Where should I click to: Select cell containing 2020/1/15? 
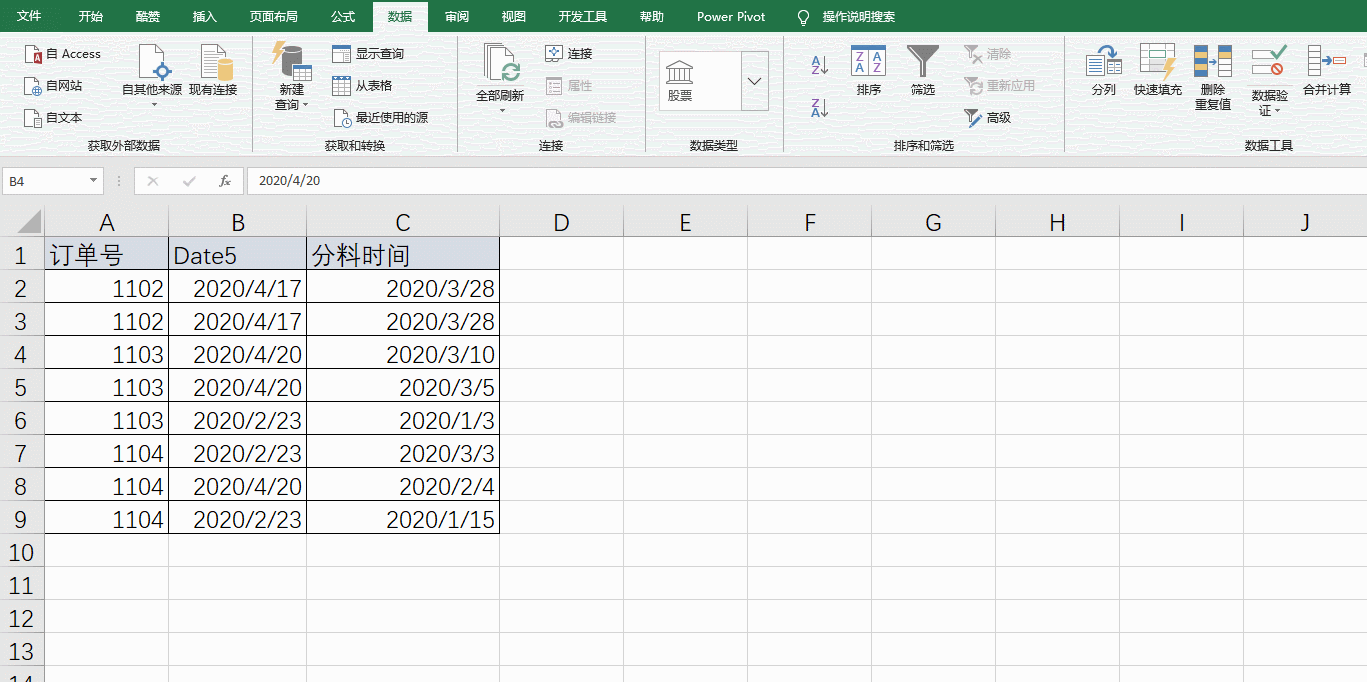[403, 519]
